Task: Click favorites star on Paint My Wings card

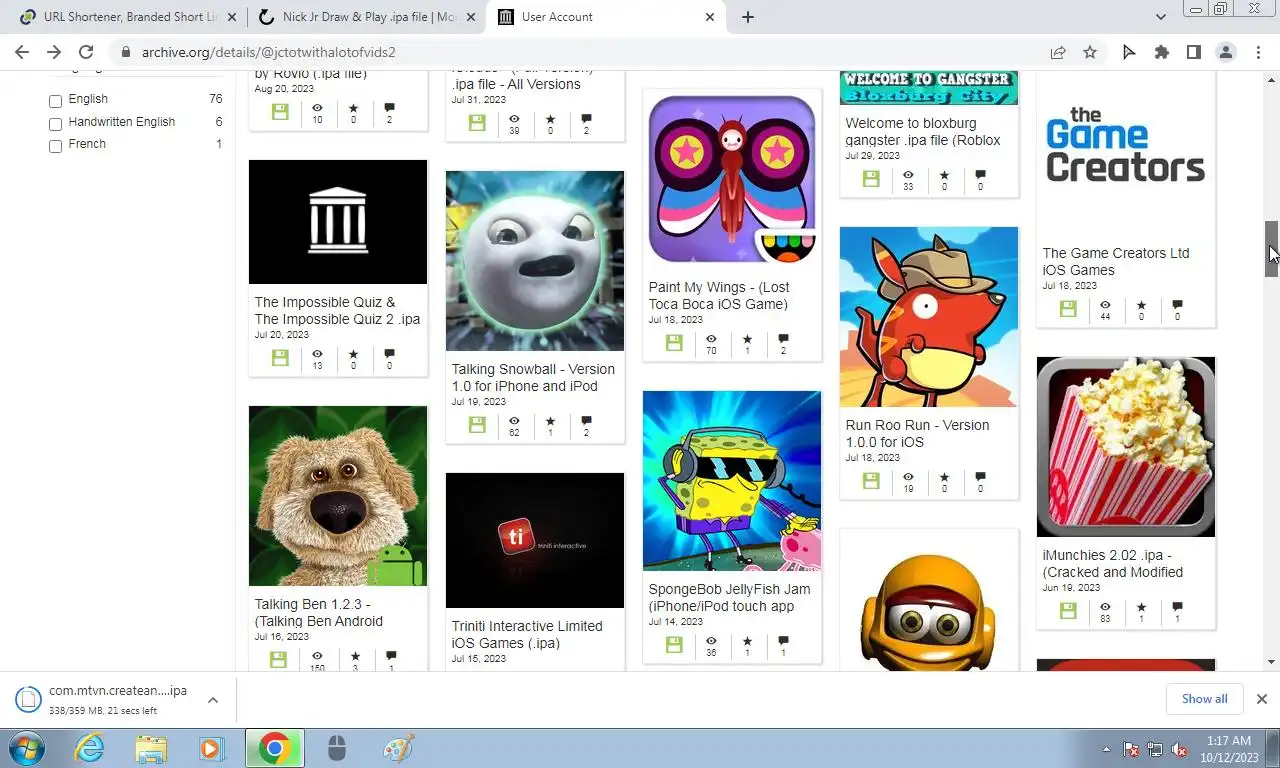Action: [x=747, y=339]
